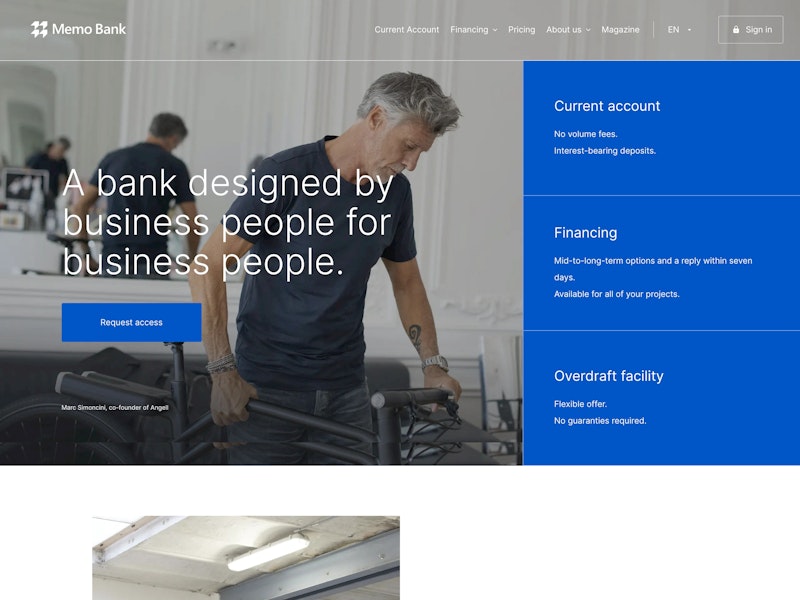Click the EN language label
Image resolution: width=800 pixels, height=600 pixels.
(x=673, y=30)
